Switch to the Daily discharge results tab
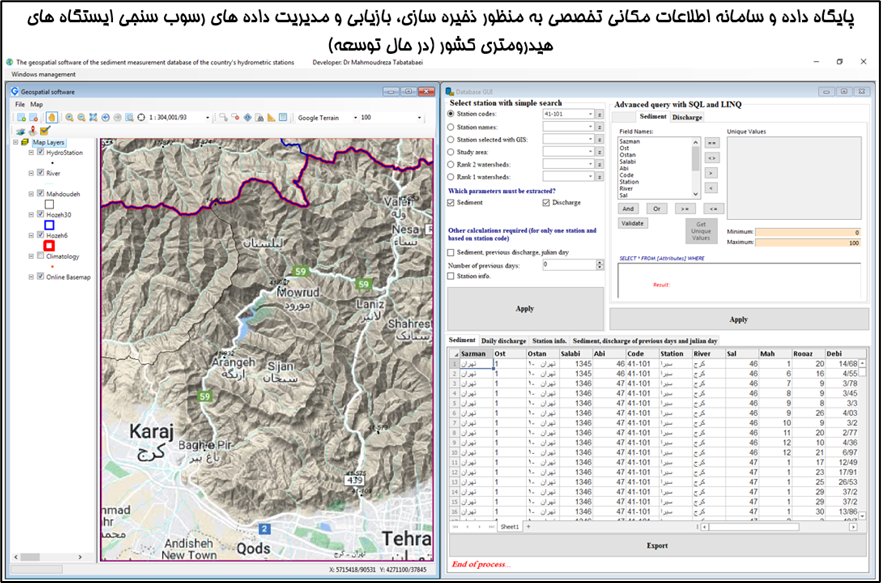 click(x=504, y=341)
